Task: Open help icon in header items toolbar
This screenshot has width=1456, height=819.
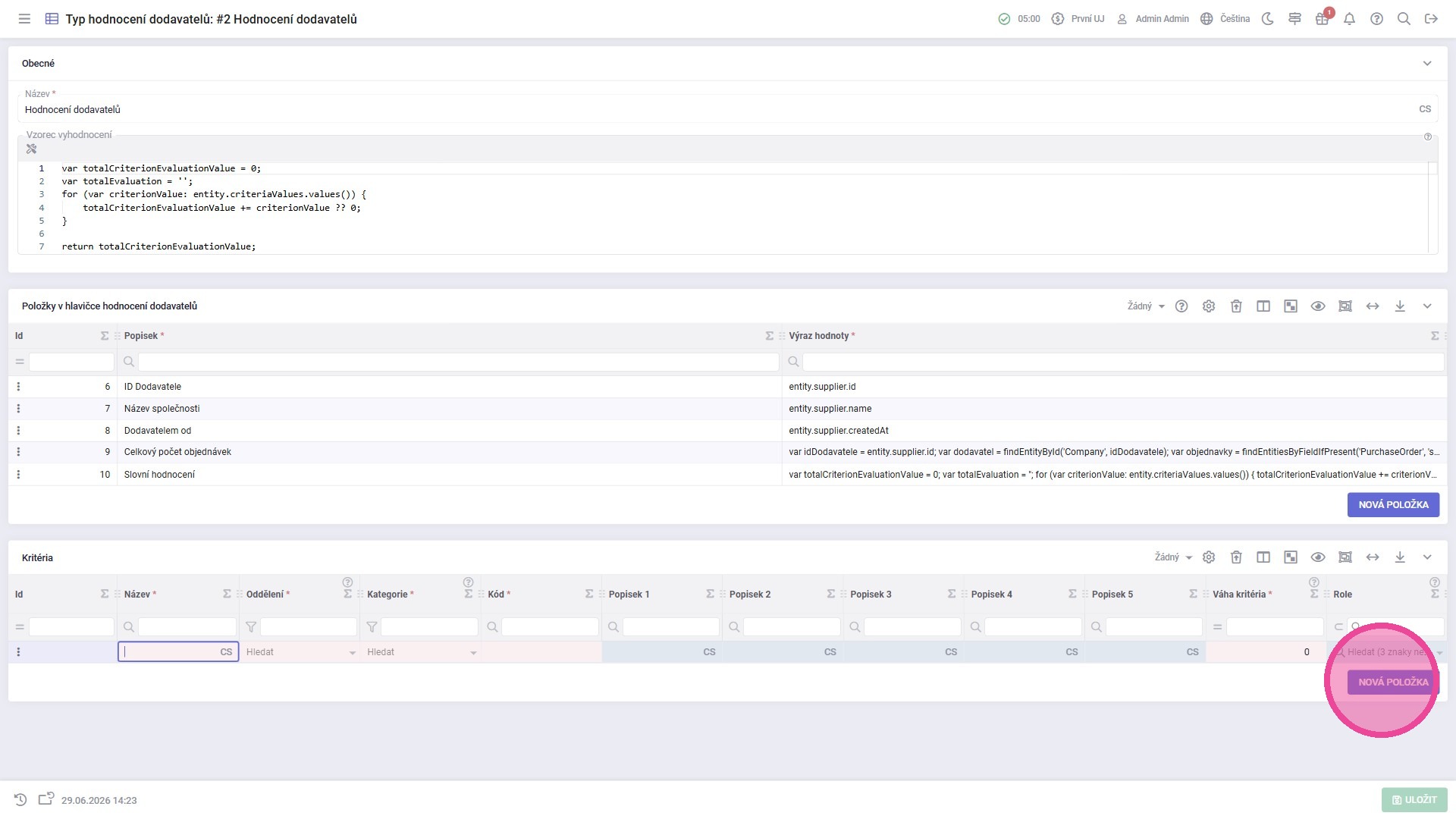Action: click(1181, 306)
